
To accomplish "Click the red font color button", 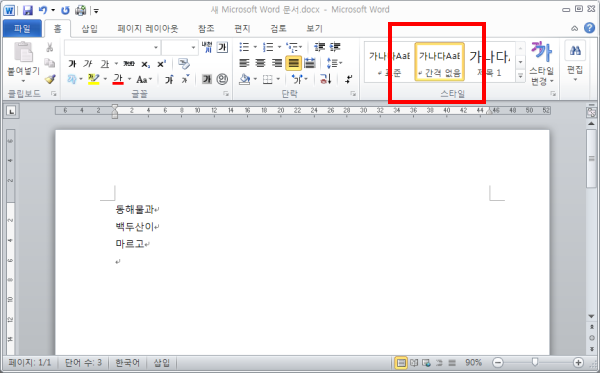I will (x=118, y=79).
